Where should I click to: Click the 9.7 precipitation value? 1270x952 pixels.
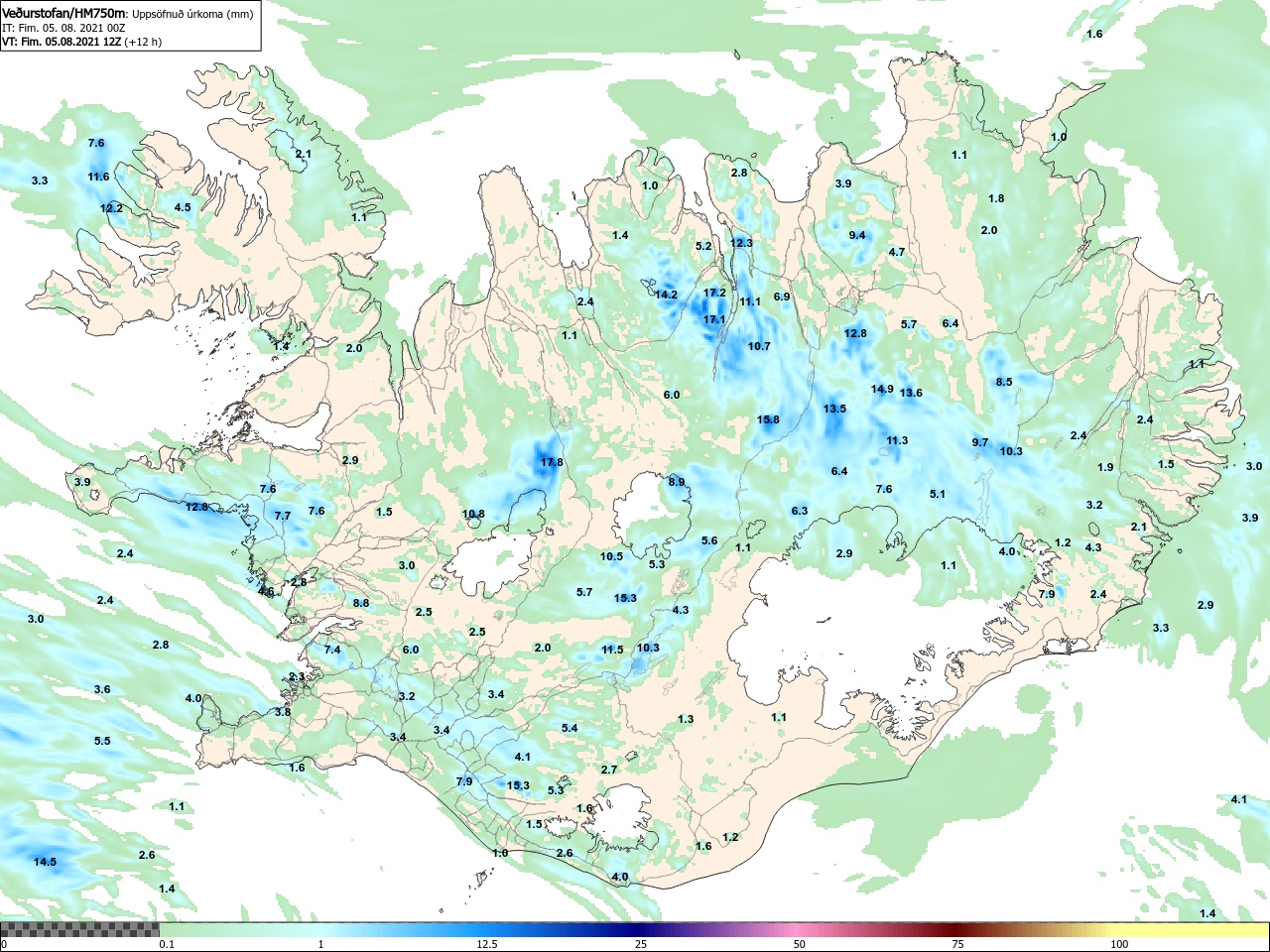(979, 442)
